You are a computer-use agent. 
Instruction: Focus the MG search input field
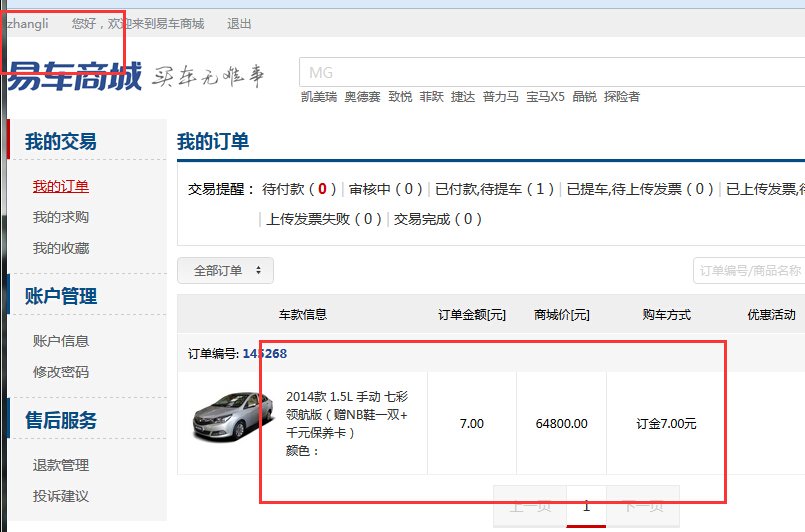click(552, 72)
